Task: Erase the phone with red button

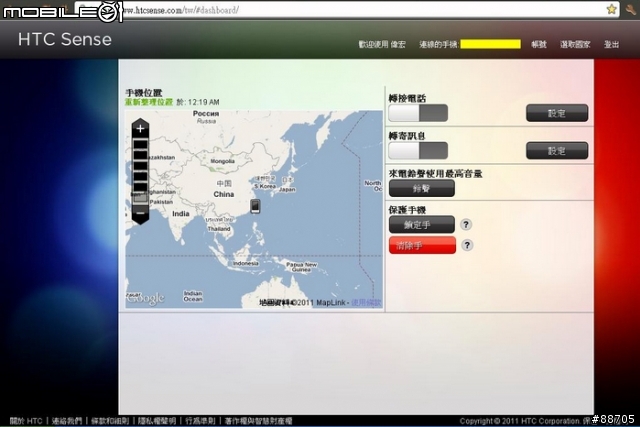Action: point(422,245)
